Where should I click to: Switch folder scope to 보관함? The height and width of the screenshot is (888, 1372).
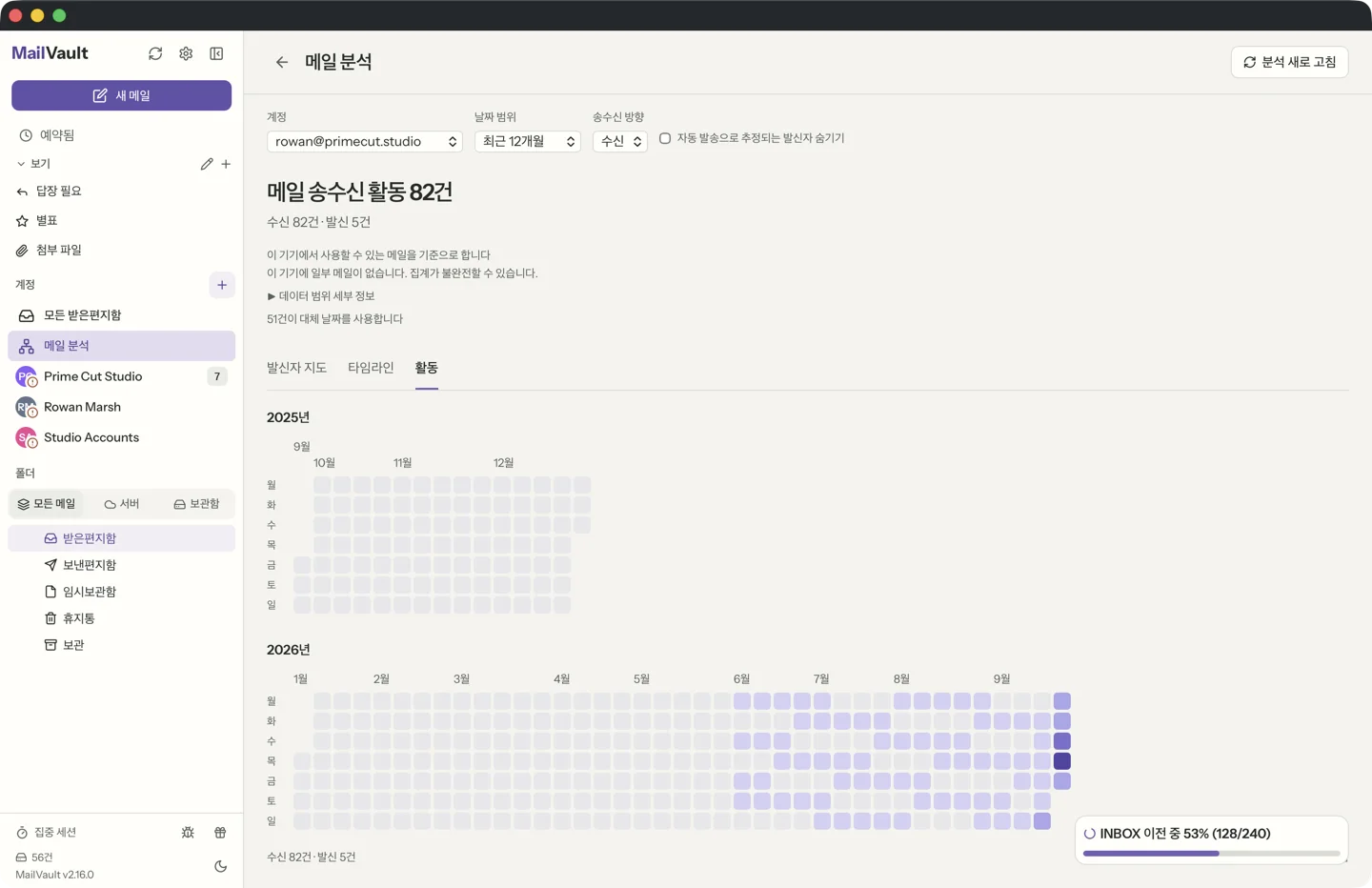(x=196, y=504)
